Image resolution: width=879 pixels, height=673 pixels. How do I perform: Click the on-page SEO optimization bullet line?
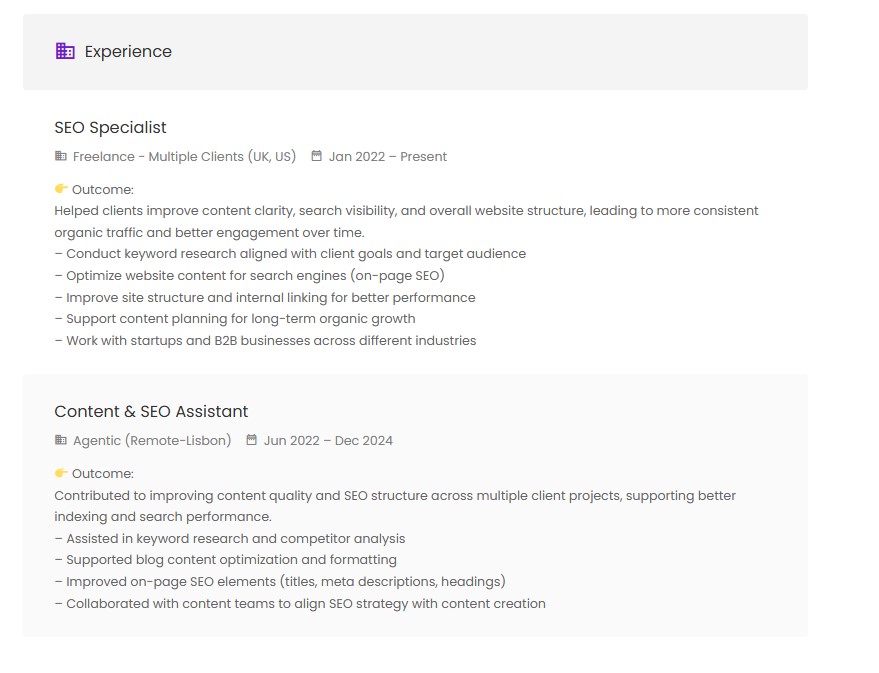click(x=250, y=276)
